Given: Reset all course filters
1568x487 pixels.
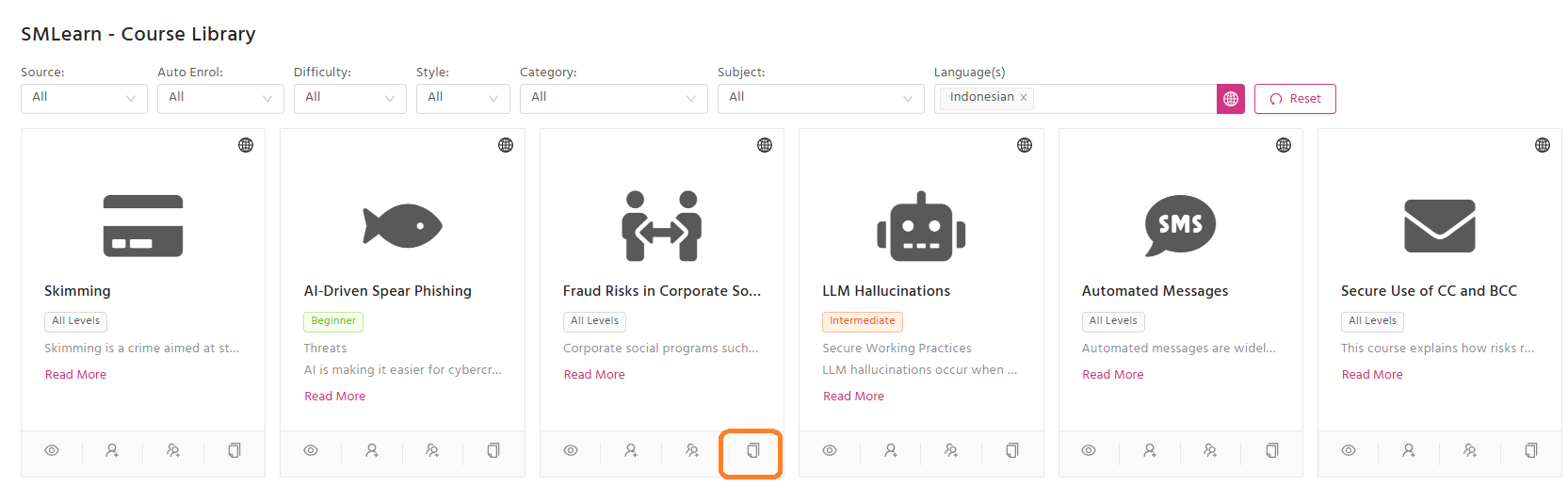Looking at the screenshot, I should [1295, 99].
